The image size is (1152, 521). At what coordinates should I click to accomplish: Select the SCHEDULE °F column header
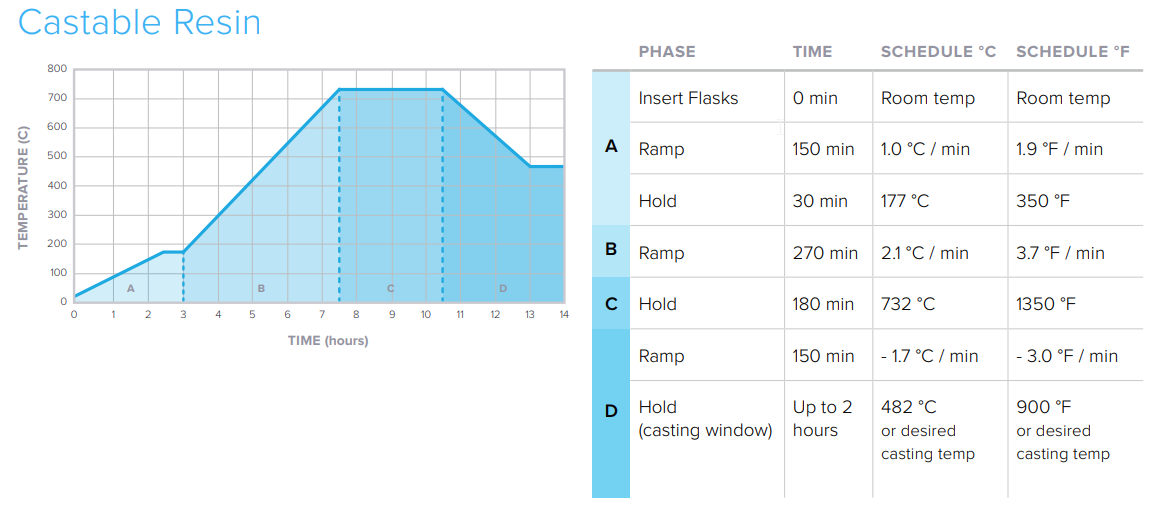pos(1073,52)
